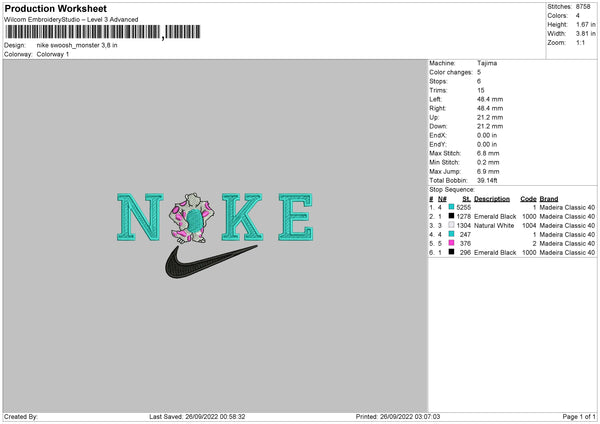Click stitch count 5255 in row 1
Image resolution: width=600 pixels, height=424 pixels.
(x=463, y=207)
